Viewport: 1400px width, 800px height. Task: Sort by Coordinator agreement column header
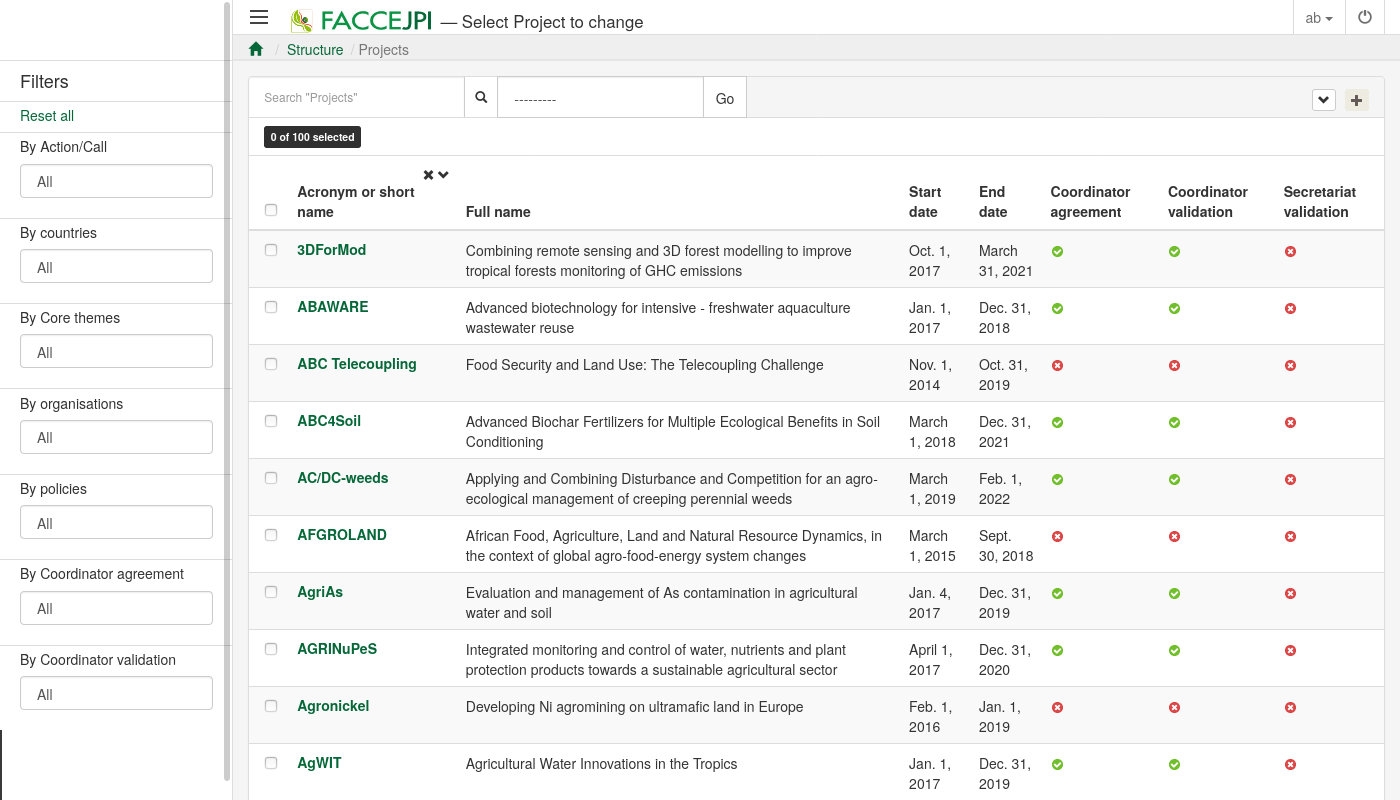(1090, 202)
